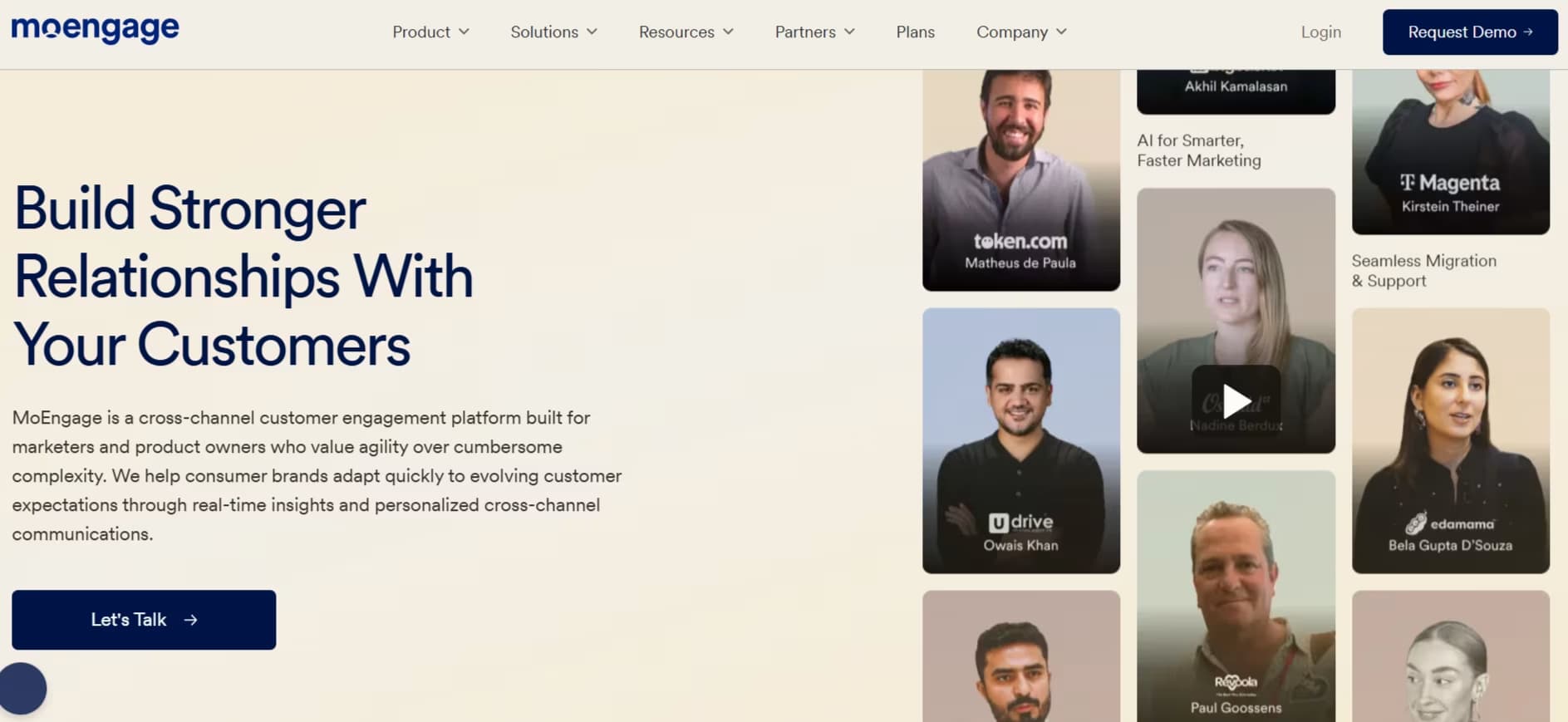This screenshot has height=722, width=1568.
Task: Expand the Partners dropdown chevron
Action: coord(849,32)
